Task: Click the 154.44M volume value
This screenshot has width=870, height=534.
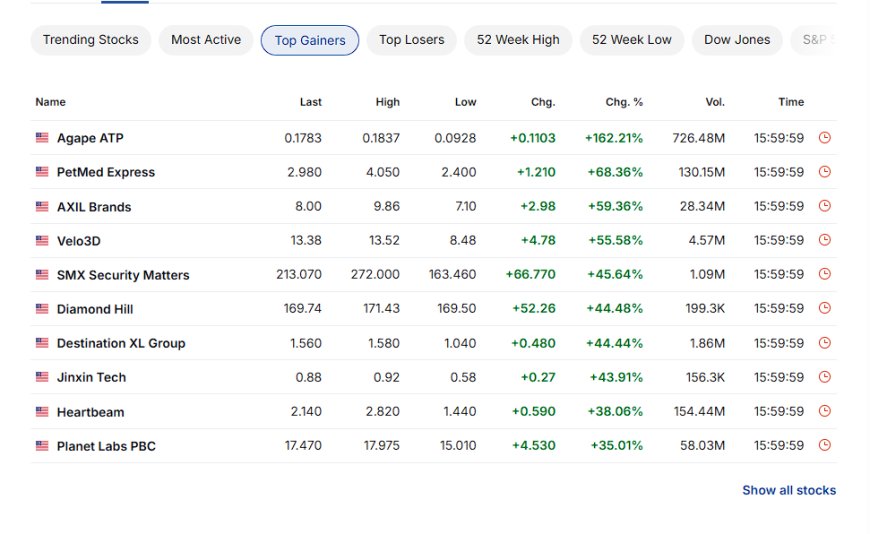Action: click(699, 411)
